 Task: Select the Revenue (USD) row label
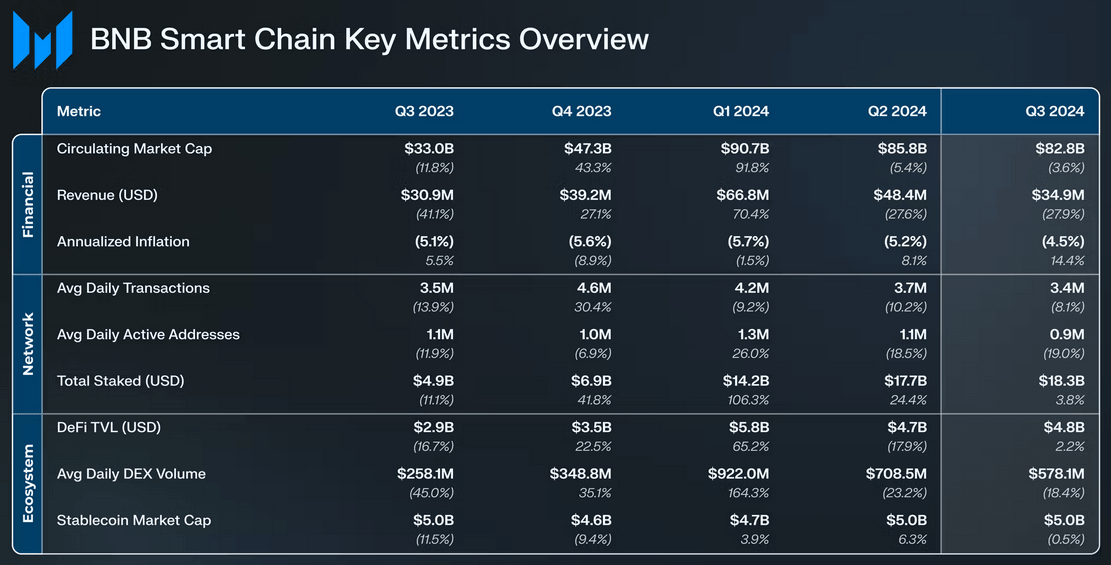coord(107,195)
